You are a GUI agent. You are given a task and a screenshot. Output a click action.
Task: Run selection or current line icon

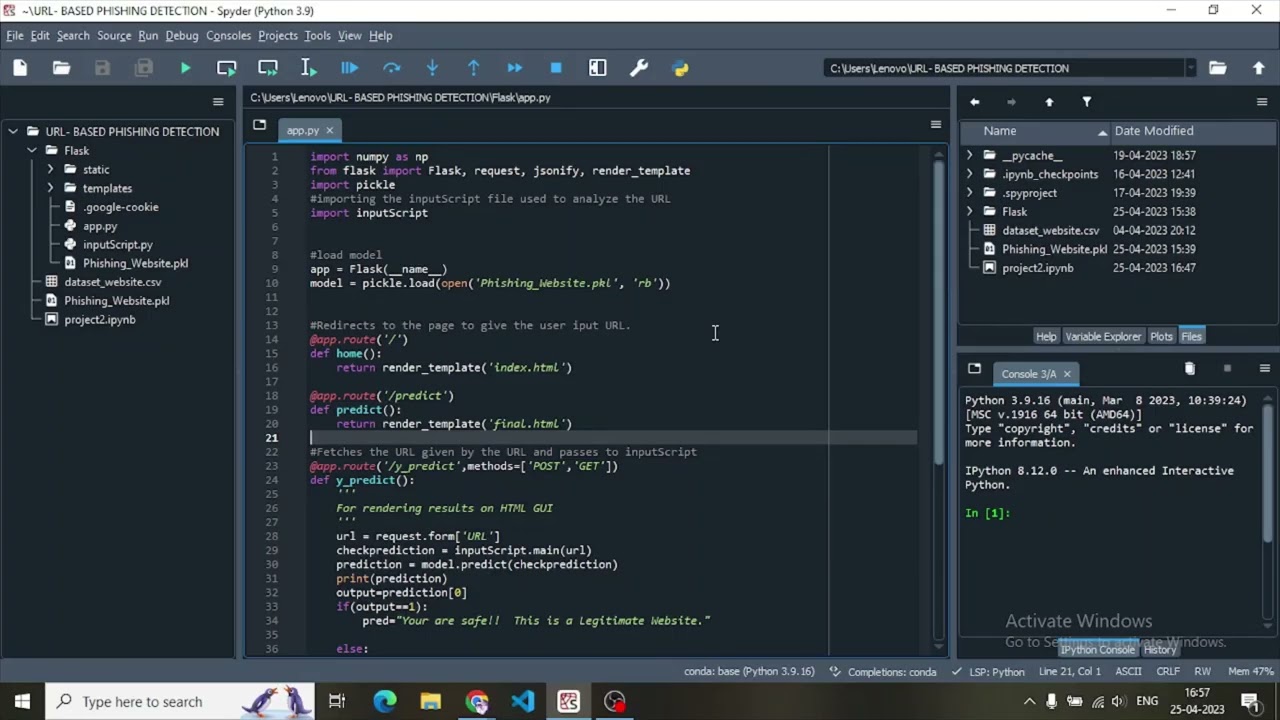pos(308,68)
